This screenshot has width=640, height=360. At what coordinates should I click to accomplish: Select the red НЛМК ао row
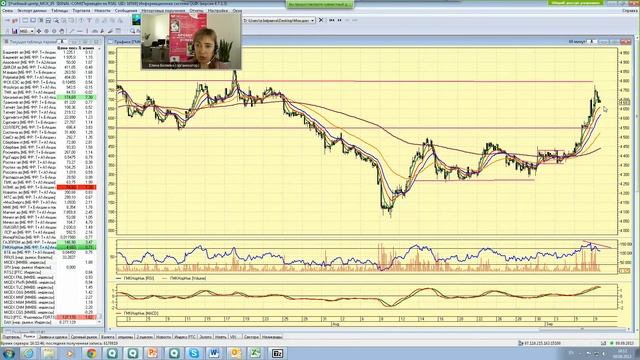49,187
